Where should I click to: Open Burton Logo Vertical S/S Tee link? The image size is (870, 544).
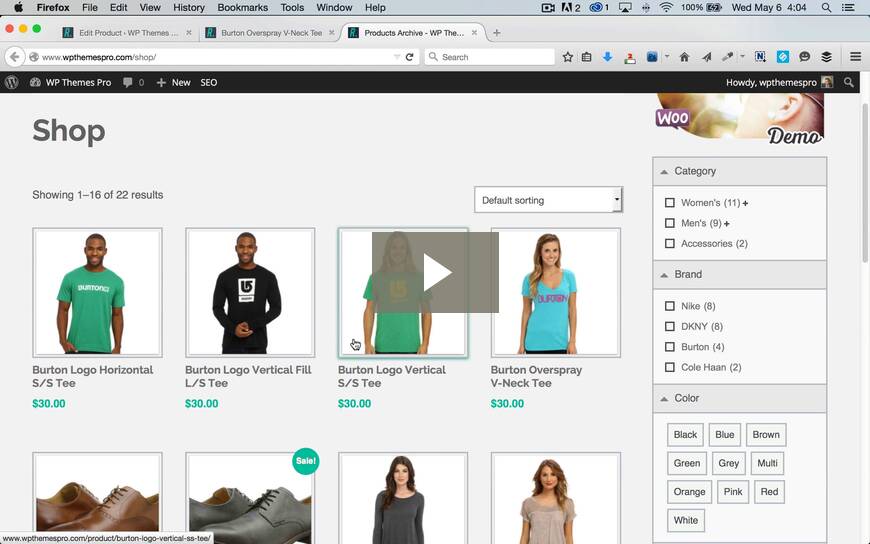pyautogui.click(x=391, y=376)
